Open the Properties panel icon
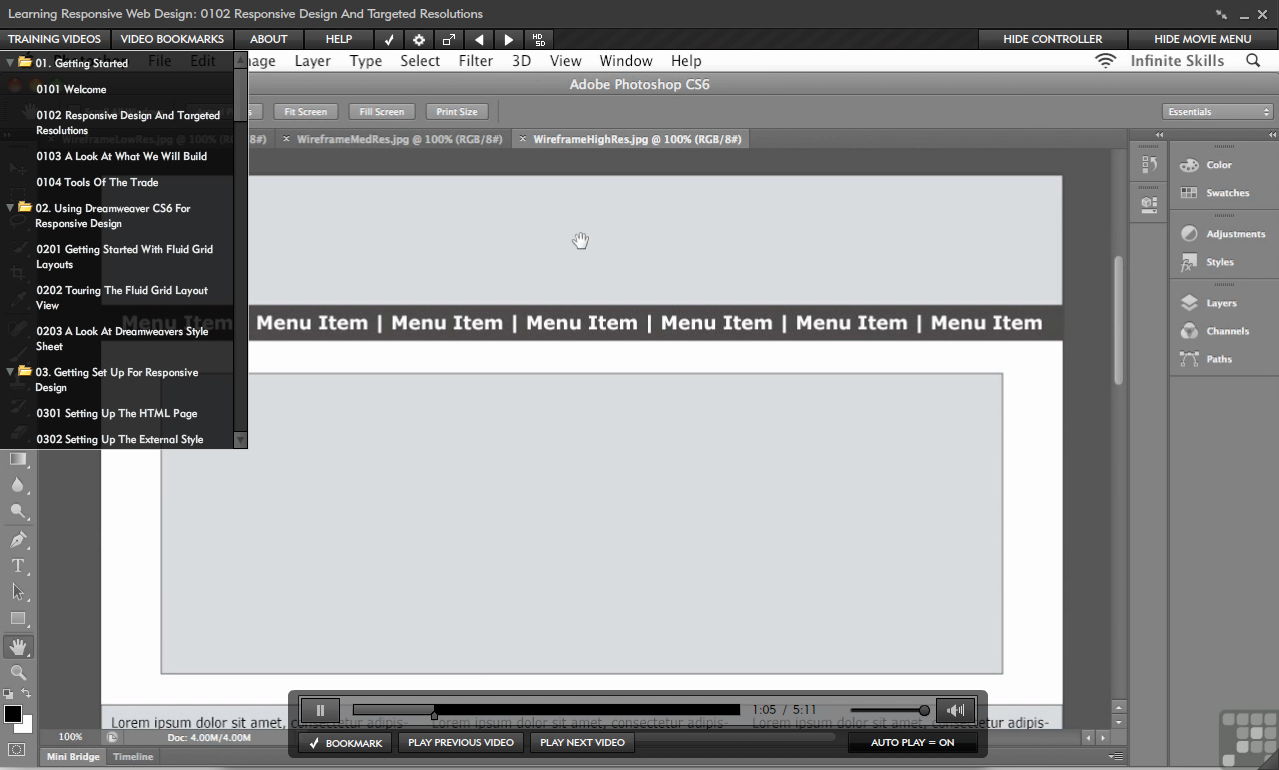1279x770 pixels. click(1148, 204)
